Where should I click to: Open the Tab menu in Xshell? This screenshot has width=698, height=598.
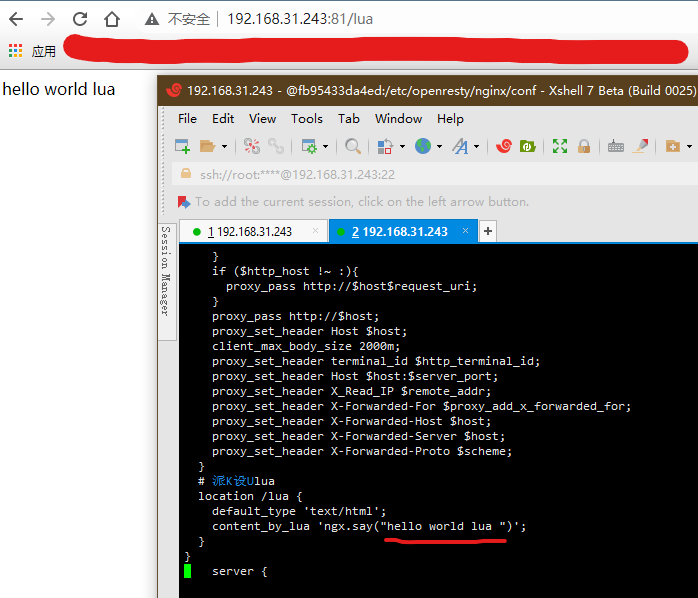click(349, 119)
